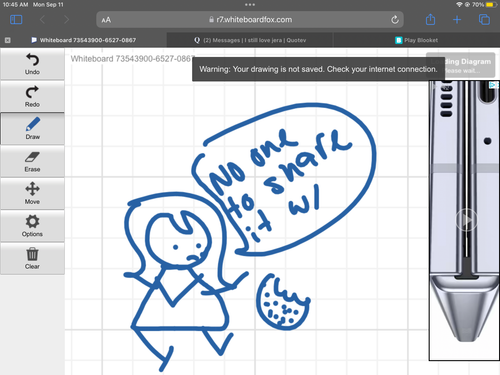Clear the whiteboard with trash icon
Viewport: 500px width, 375px height.
point(32,258)
